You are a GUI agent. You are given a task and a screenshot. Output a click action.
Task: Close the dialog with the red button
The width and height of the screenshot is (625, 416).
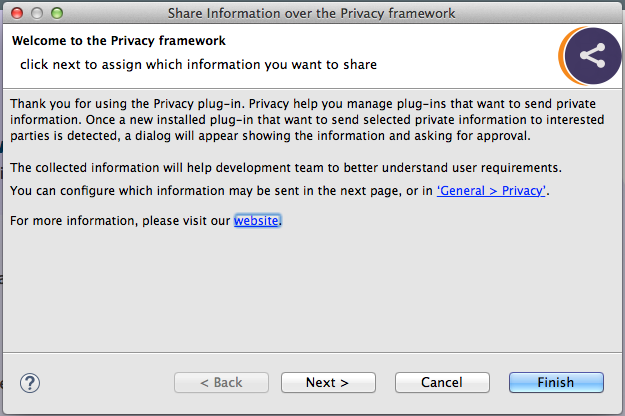(x=17, y=13)
